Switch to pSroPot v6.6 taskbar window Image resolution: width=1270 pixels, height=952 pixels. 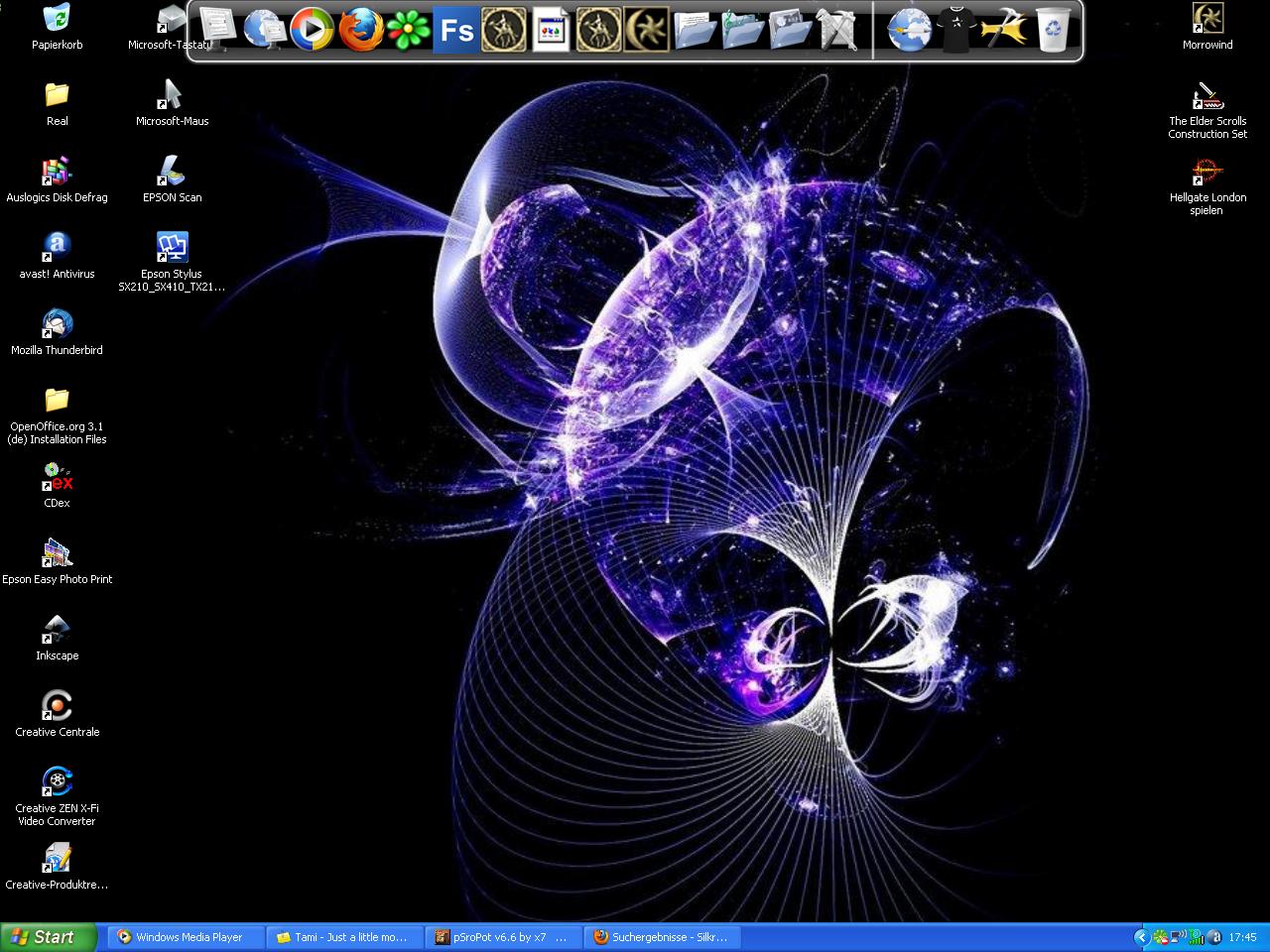[504, 937]
